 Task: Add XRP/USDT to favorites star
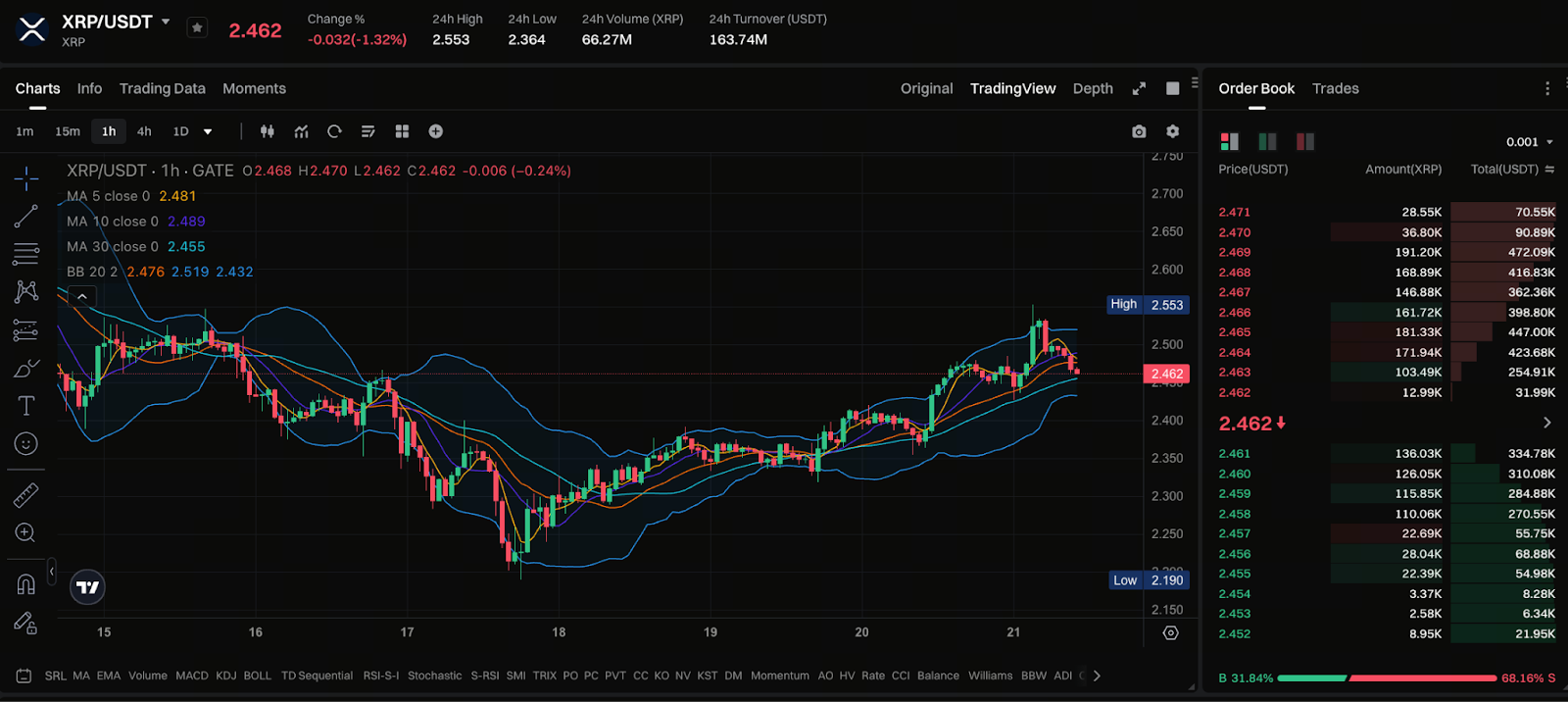pyautogui.click(x=197, y=27)
